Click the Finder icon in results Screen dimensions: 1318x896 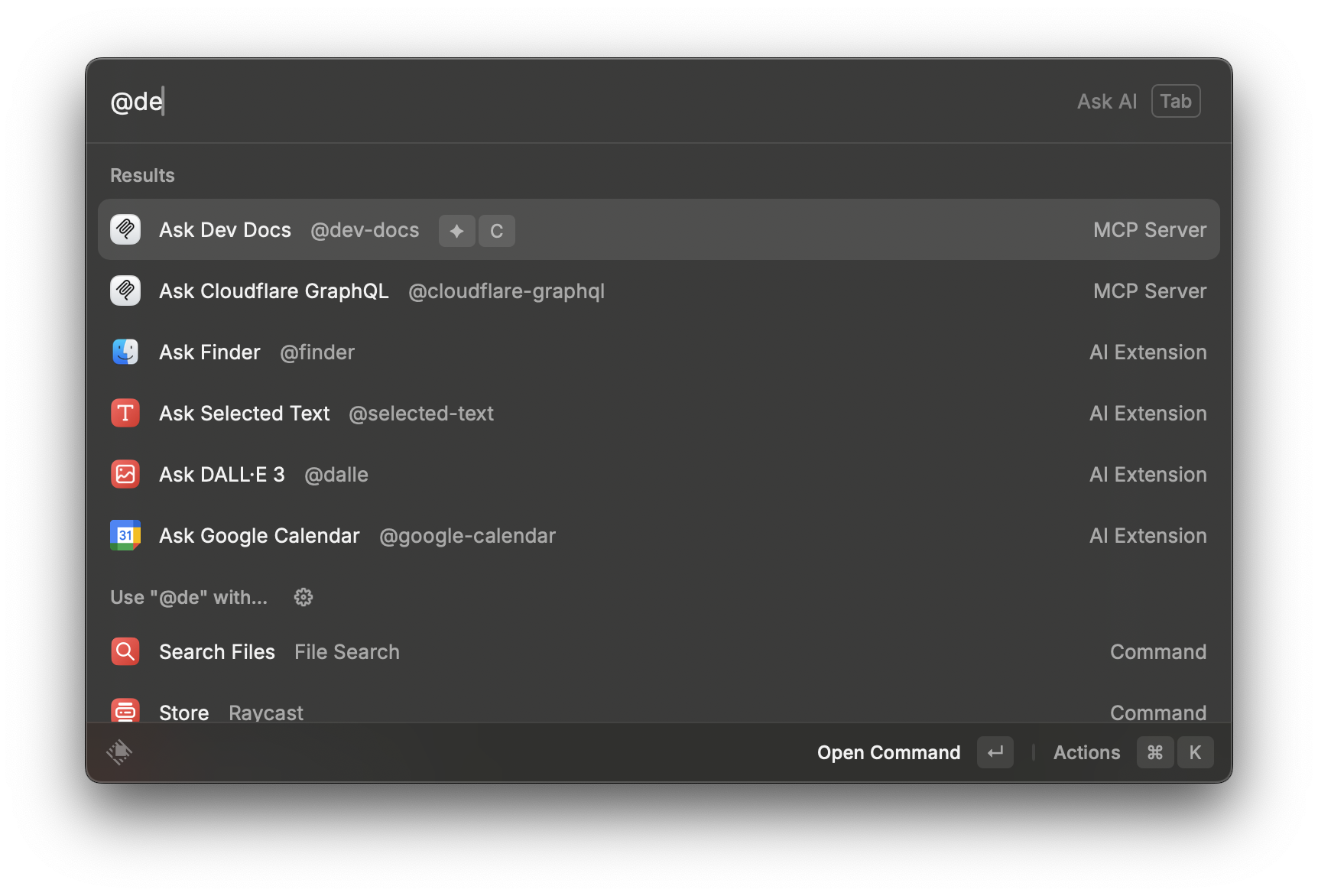coord(125,352)
